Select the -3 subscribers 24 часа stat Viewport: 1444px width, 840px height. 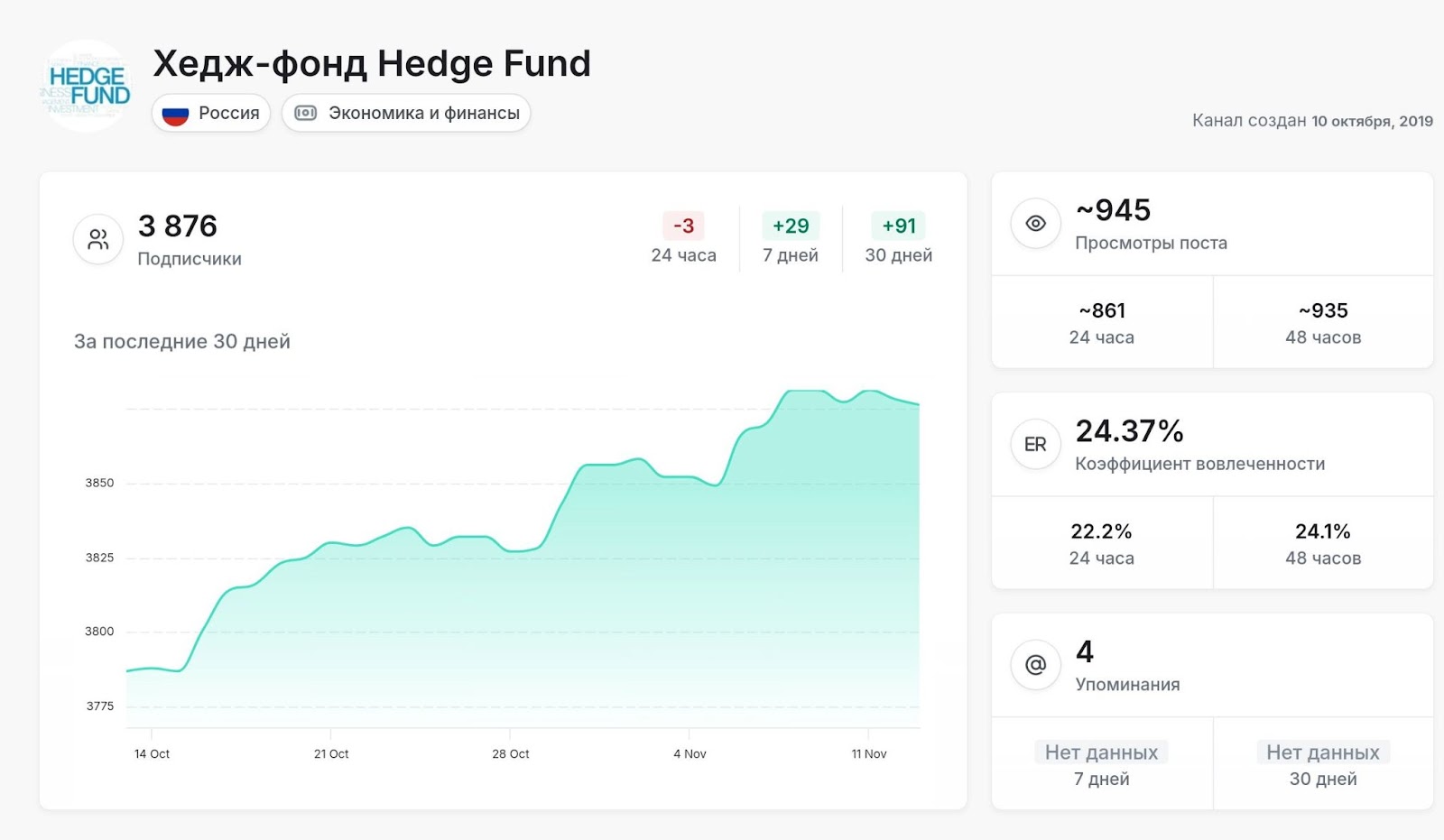(x=683, y=238)
